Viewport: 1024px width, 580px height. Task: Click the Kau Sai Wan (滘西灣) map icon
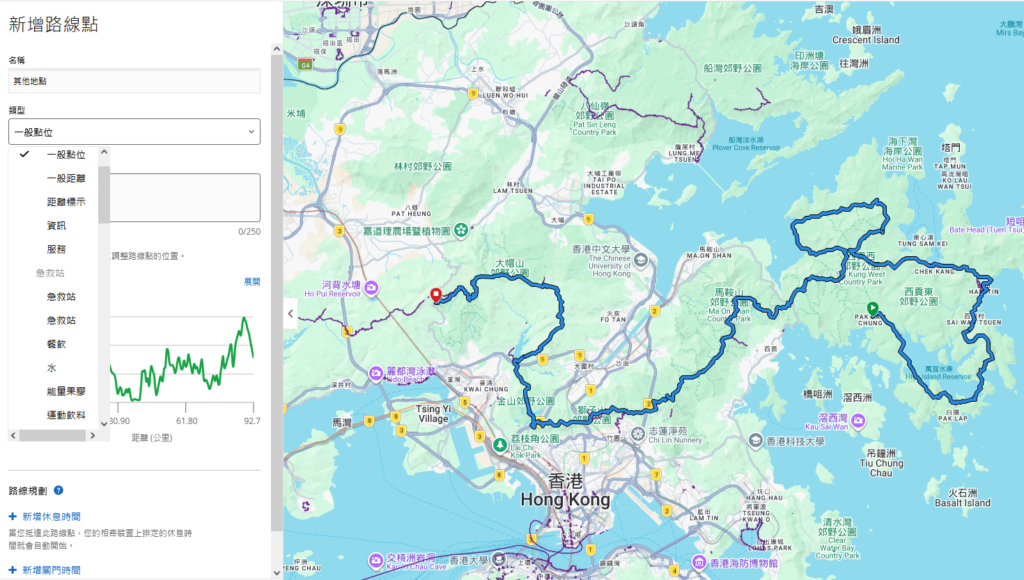(858, 421)
